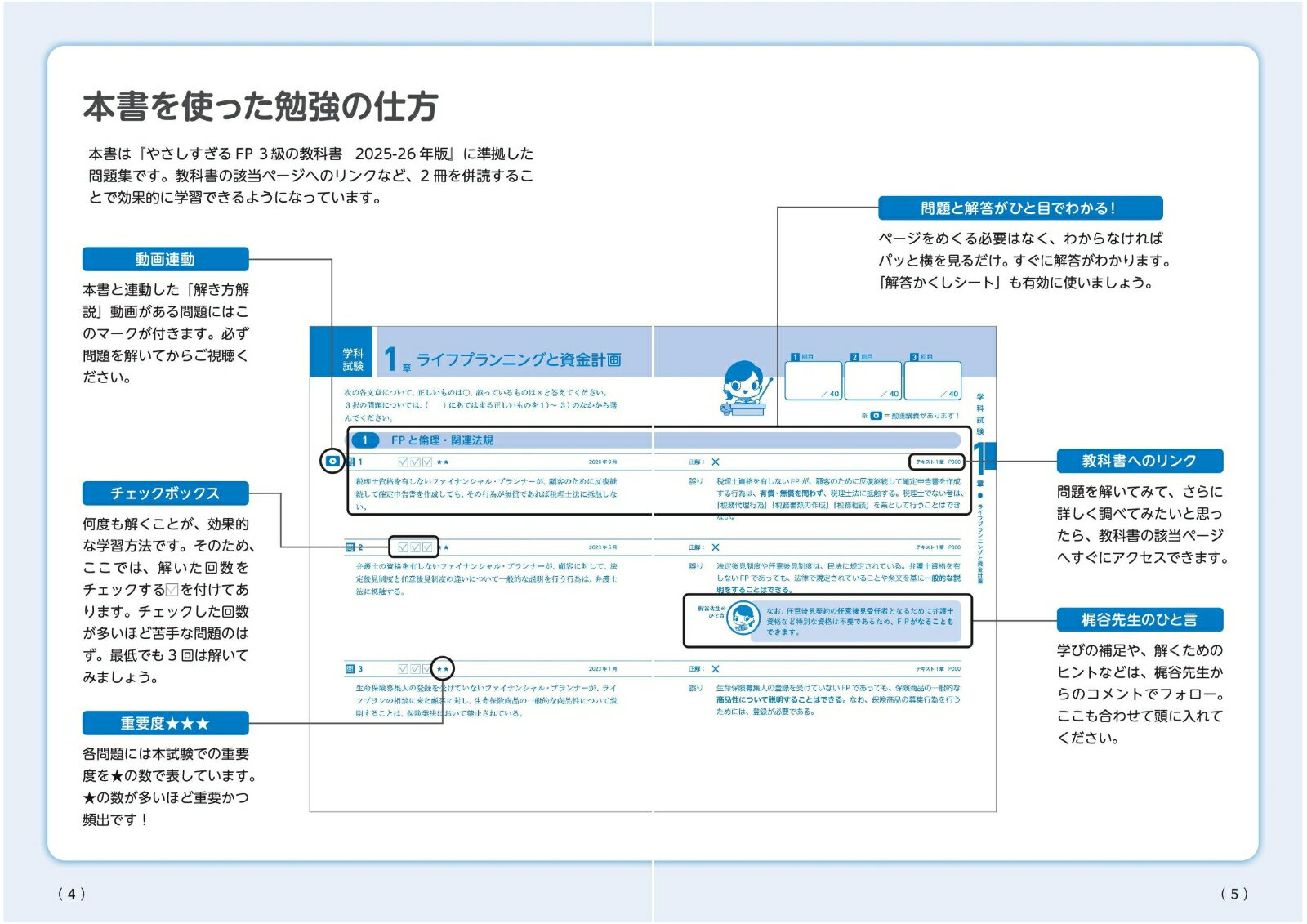Click the large chapter number 1 before 章
The image size is (1307, 924).
pyautogui.click(x=390, y=359)
